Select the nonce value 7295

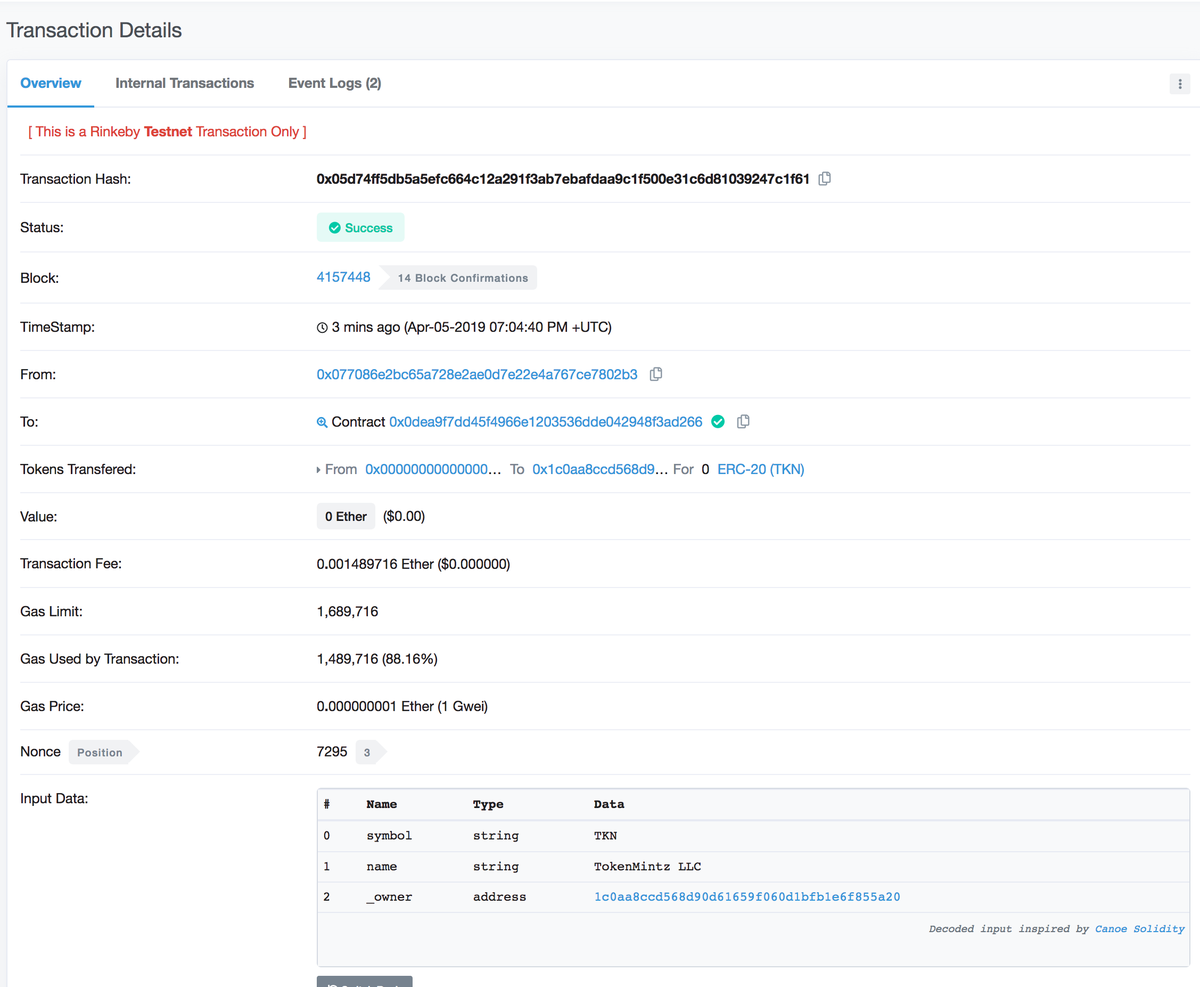coord(332,751)
